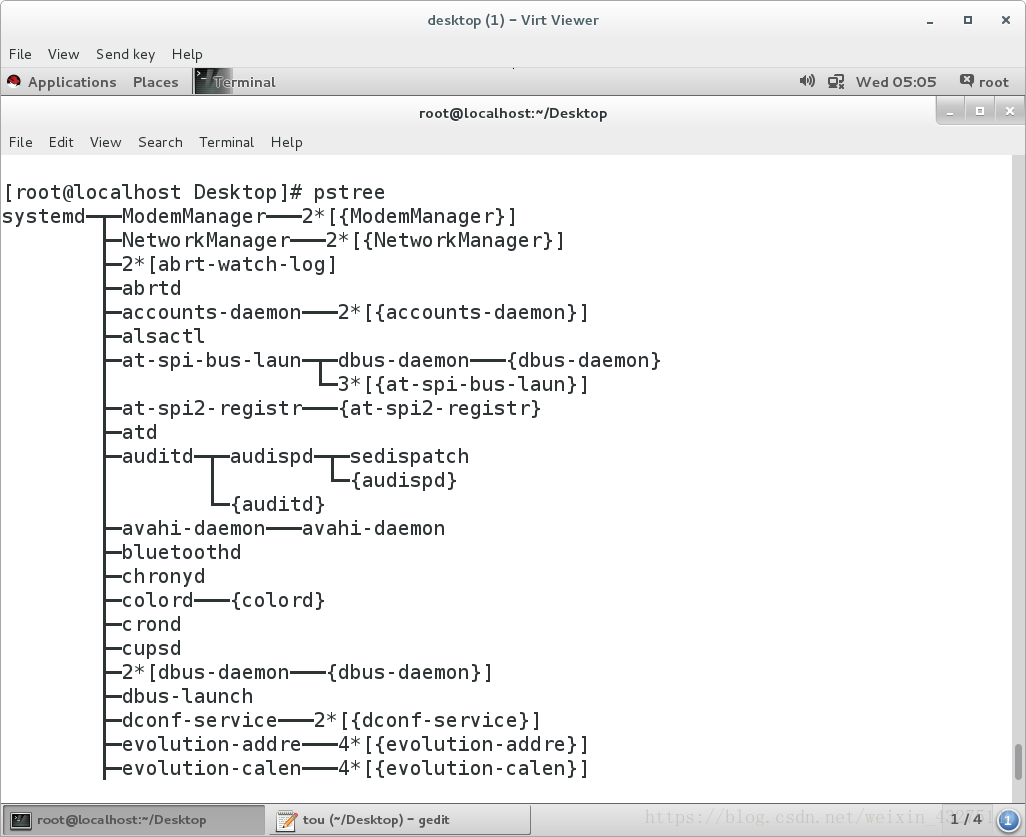Open the Wed 05:05 clock

click(896, 82)
